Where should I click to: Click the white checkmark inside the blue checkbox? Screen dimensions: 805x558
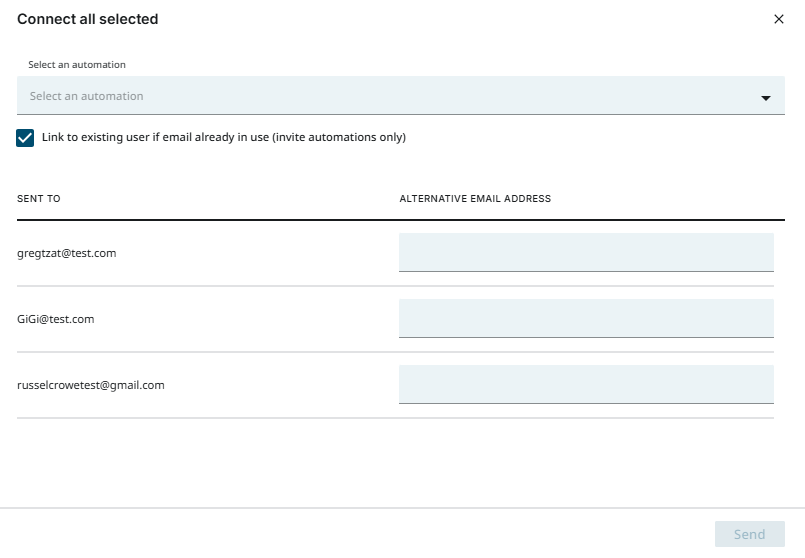coord(26,138)
